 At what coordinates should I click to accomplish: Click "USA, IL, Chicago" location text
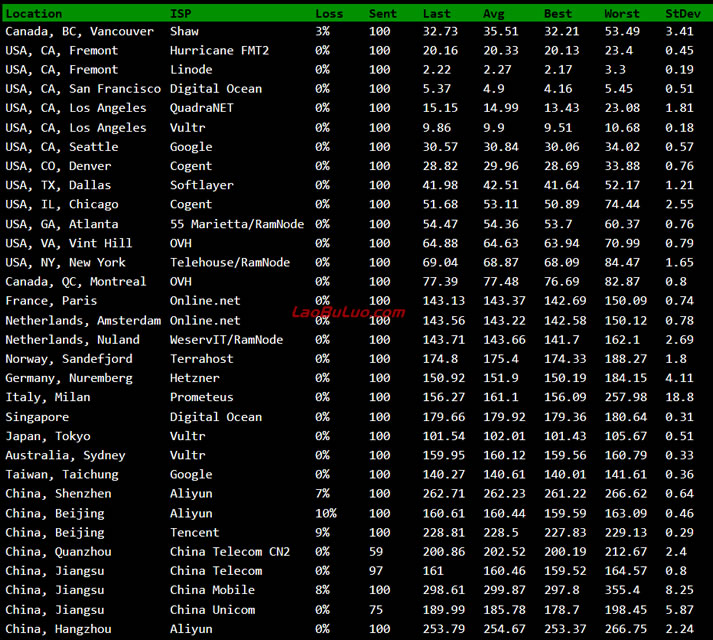coord(62,204)
